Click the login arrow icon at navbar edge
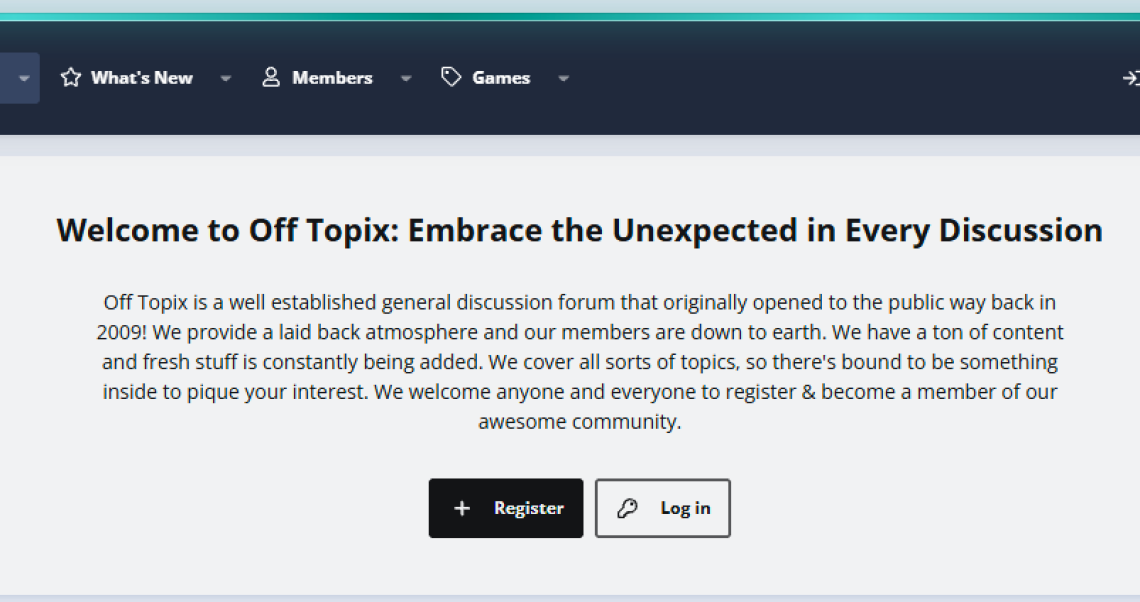Screen dimensions: 1140x602 1131,78
